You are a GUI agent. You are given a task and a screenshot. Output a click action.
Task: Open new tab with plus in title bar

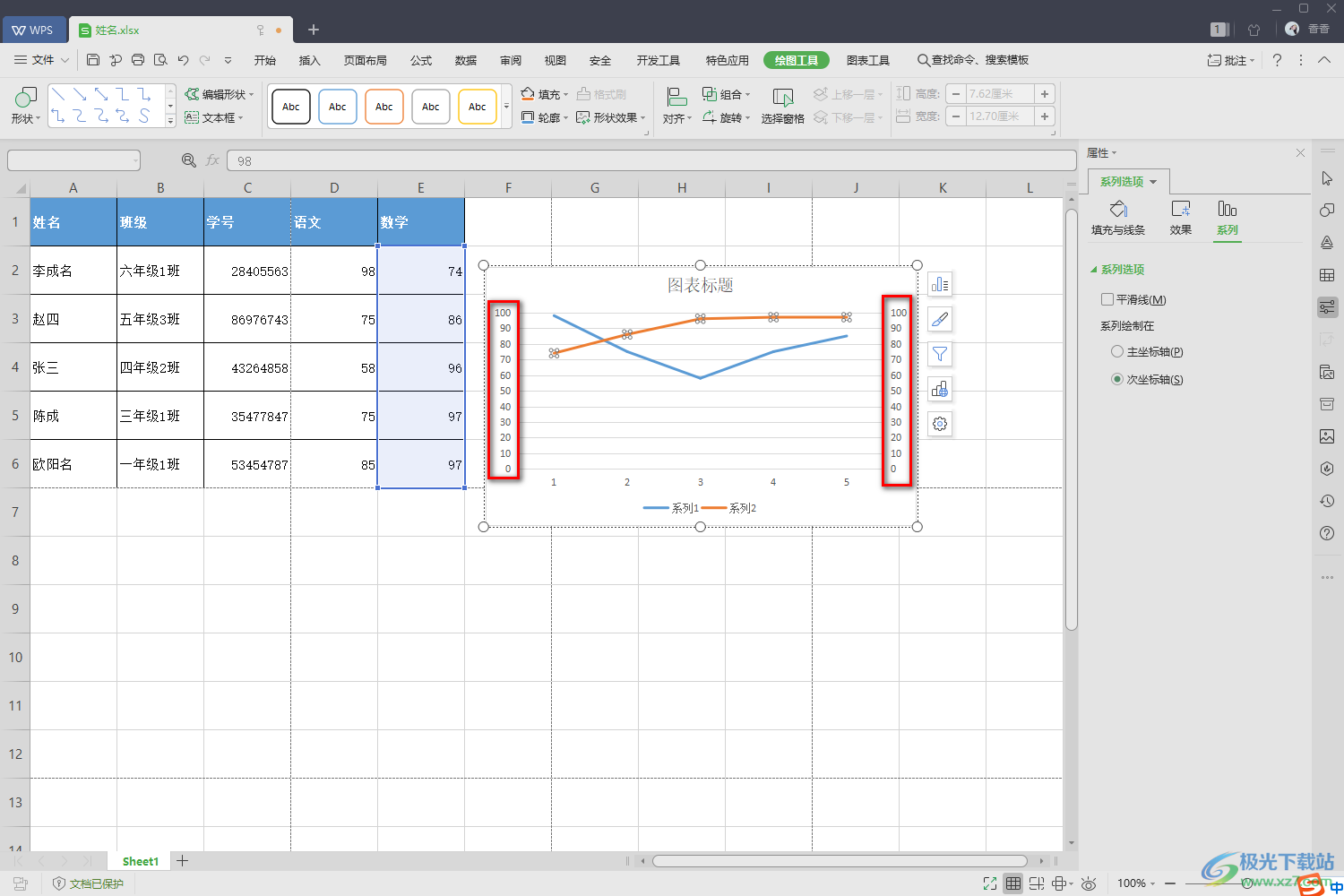[x=314, y=30]
